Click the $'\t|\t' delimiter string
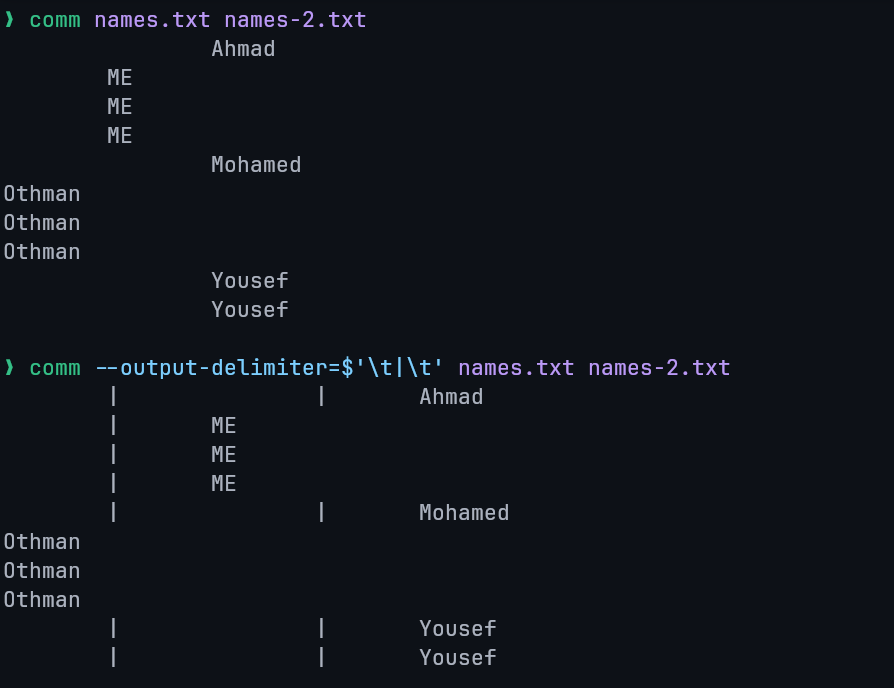The width and height of the screenshot is (894, 688). pyautogui.click(x=392, y=368)
